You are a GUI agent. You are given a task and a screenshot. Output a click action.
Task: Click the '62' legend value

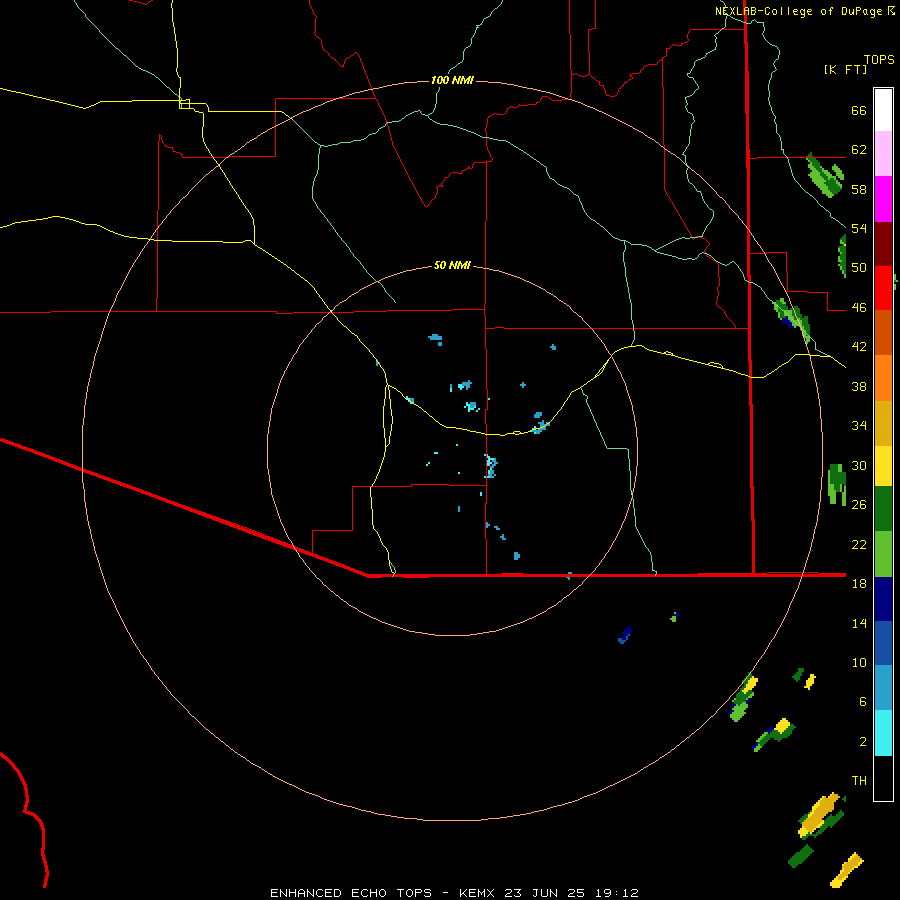(859, 150)
